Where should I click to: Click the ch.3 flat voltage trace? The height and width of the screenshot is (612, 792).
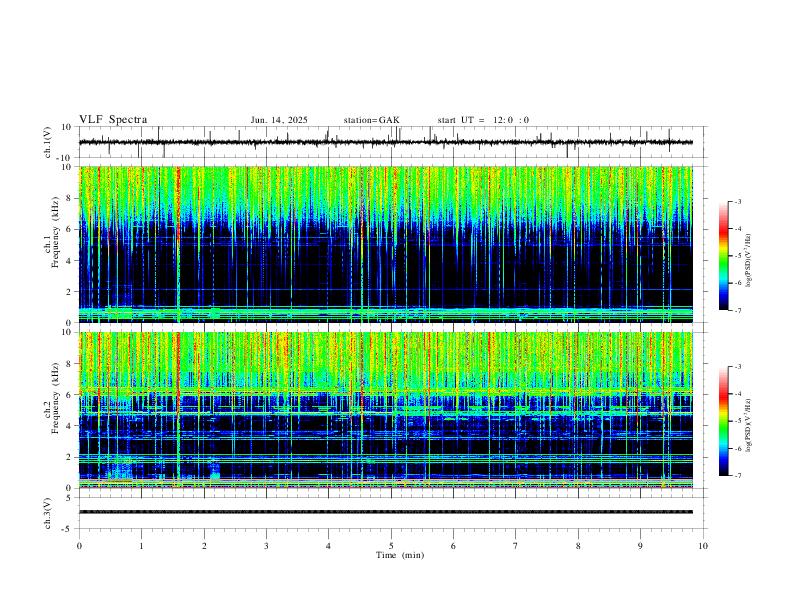pos(386,512)
